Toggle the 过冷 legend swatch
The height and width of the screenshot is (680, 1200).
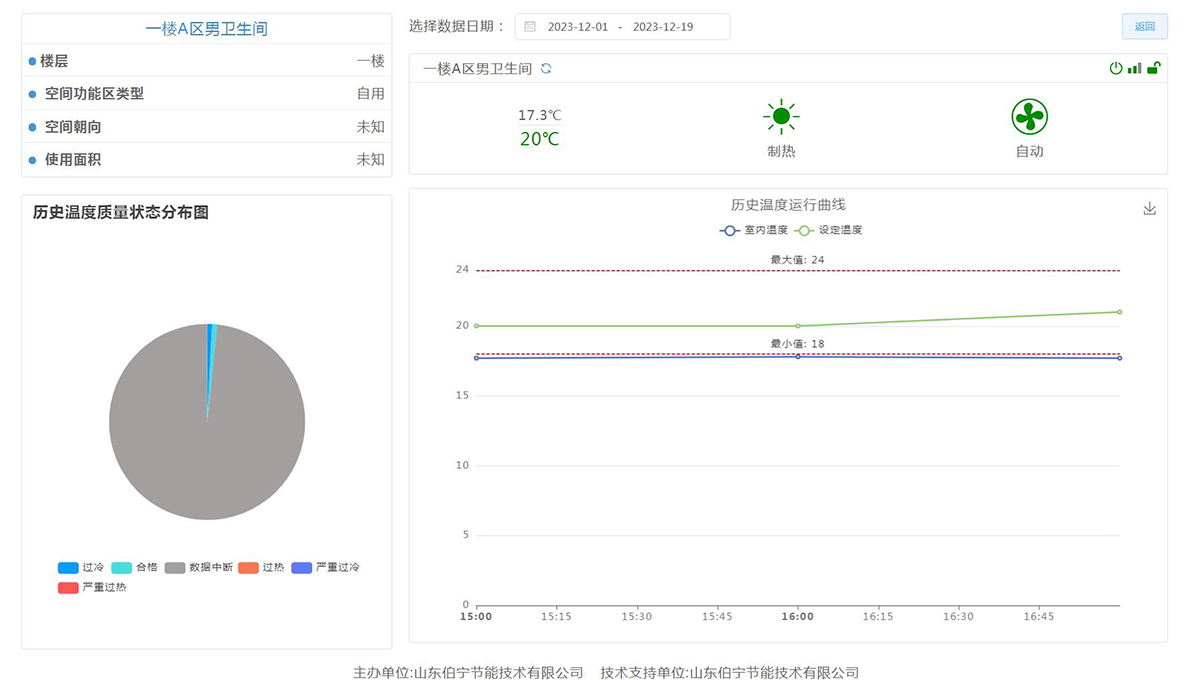[x=68, y=567]
